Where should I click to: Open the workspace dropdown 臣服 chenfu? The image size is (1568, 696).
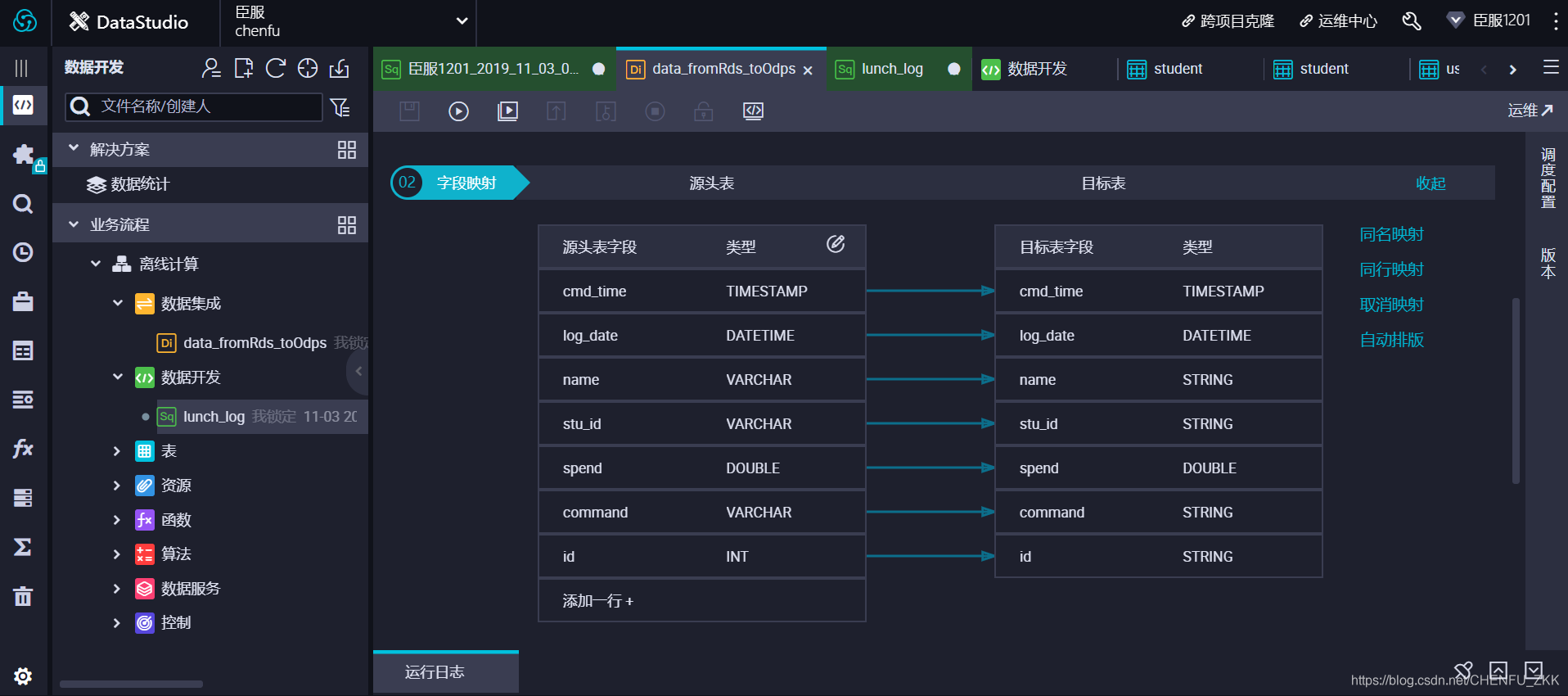coord(349,22)
